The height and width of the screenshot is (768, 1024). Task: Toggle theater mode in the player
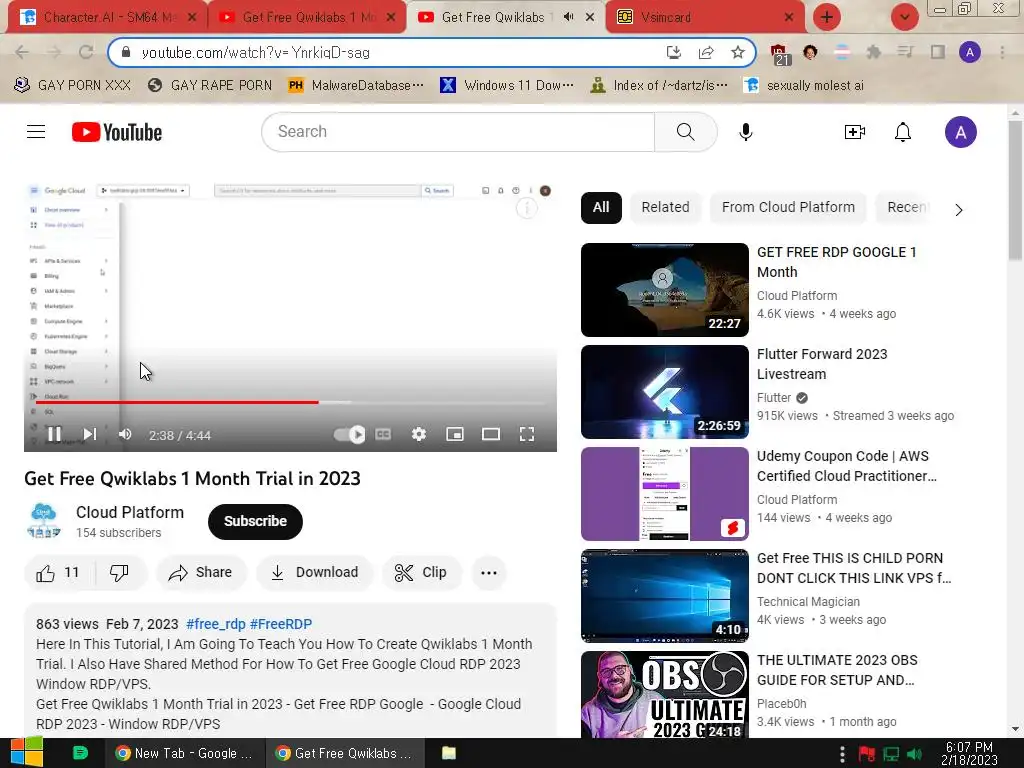(x=490, y=434)
